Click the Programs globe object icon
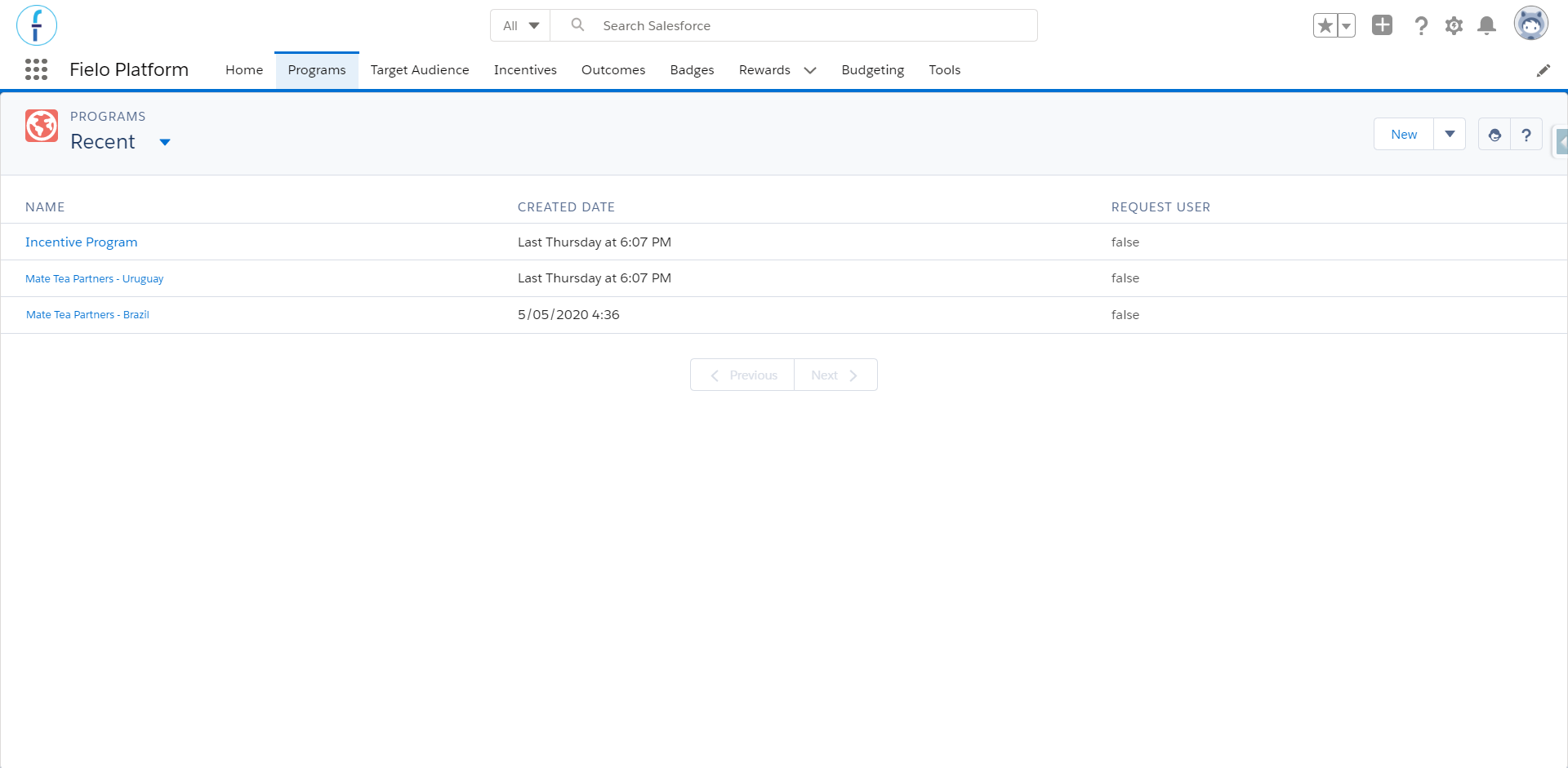 pos(42,126)
